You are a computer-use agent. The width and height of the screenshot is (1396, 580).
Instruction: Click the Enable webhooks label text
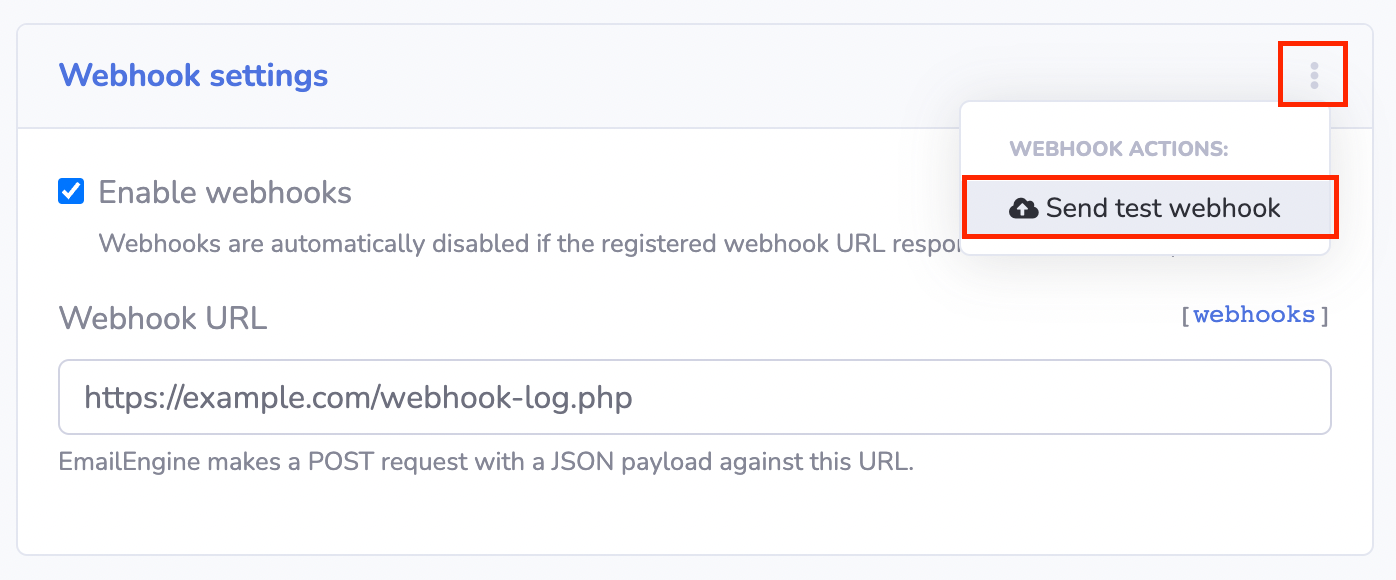tap(225, 192)
